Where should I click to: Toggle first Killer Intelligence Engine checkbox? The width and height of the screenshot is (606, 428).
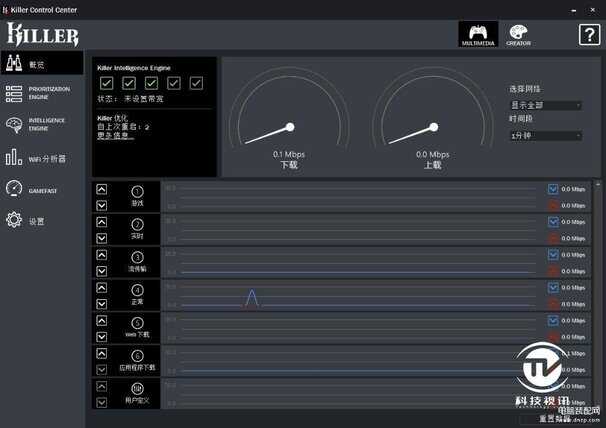coord(106,83)
